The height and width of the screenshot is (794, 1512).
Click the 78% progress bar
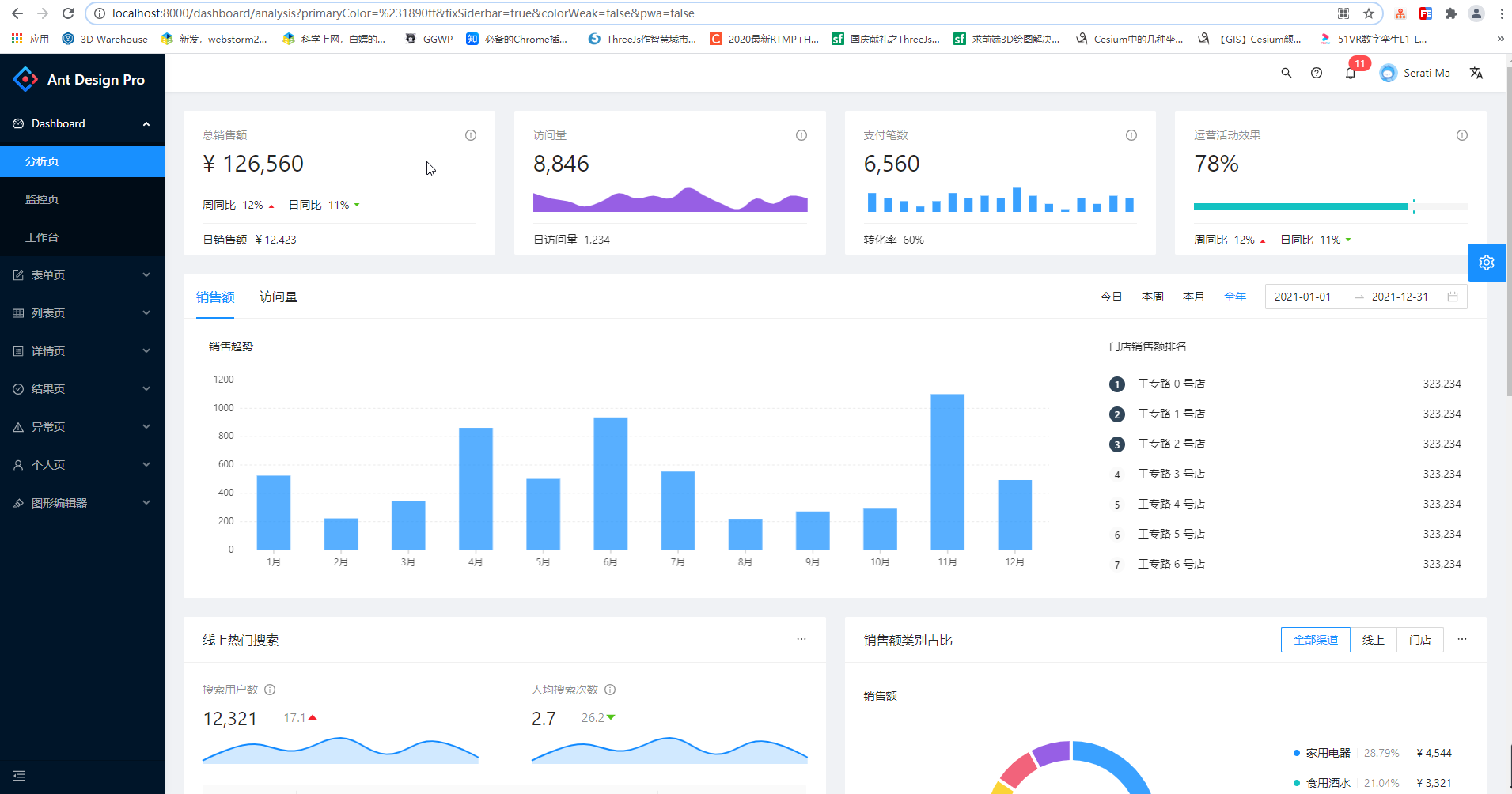1331,206
